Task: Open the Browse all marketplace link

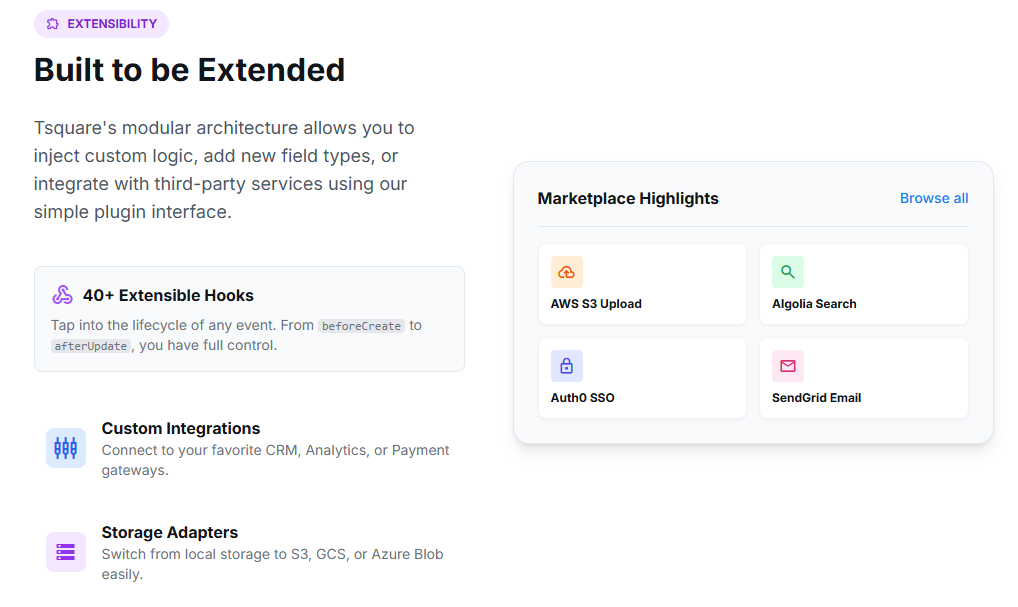Action: [x=934, y=198]
